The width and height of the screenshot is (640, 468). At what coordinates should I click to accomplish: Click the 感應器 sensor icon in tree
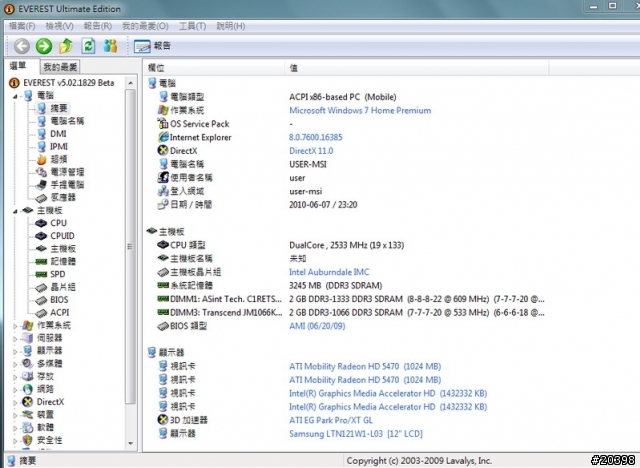pos(41,198)
